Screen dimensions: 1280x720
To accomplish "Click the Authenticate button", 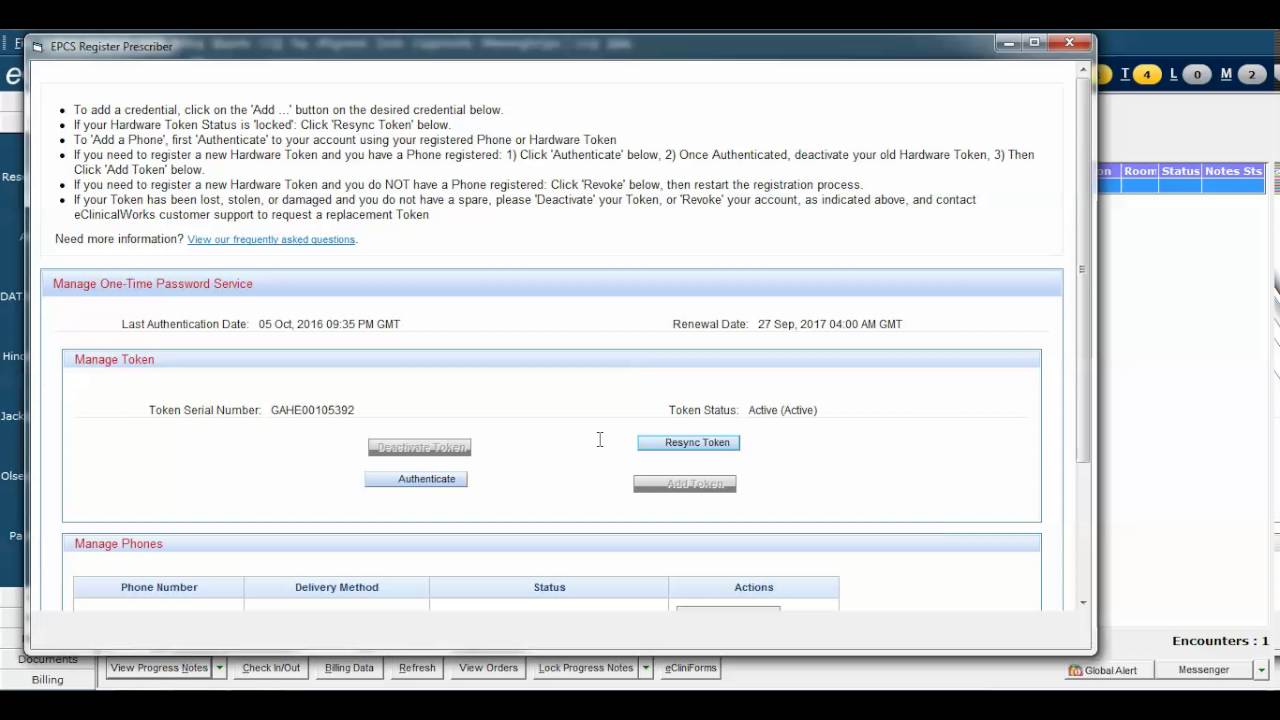I will pos(416,479).
